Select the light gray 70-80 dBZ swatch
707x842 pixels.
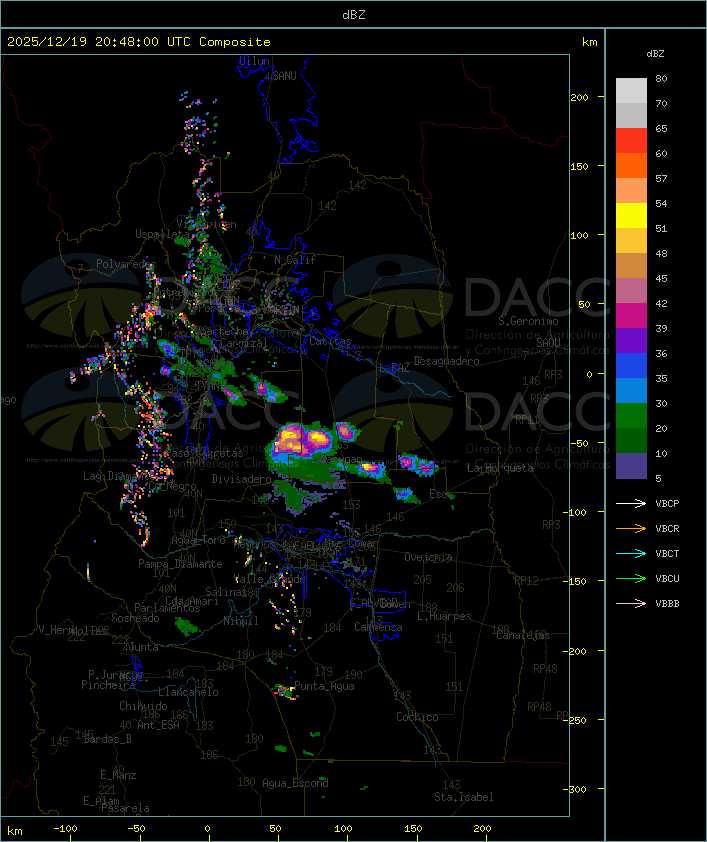631,90
